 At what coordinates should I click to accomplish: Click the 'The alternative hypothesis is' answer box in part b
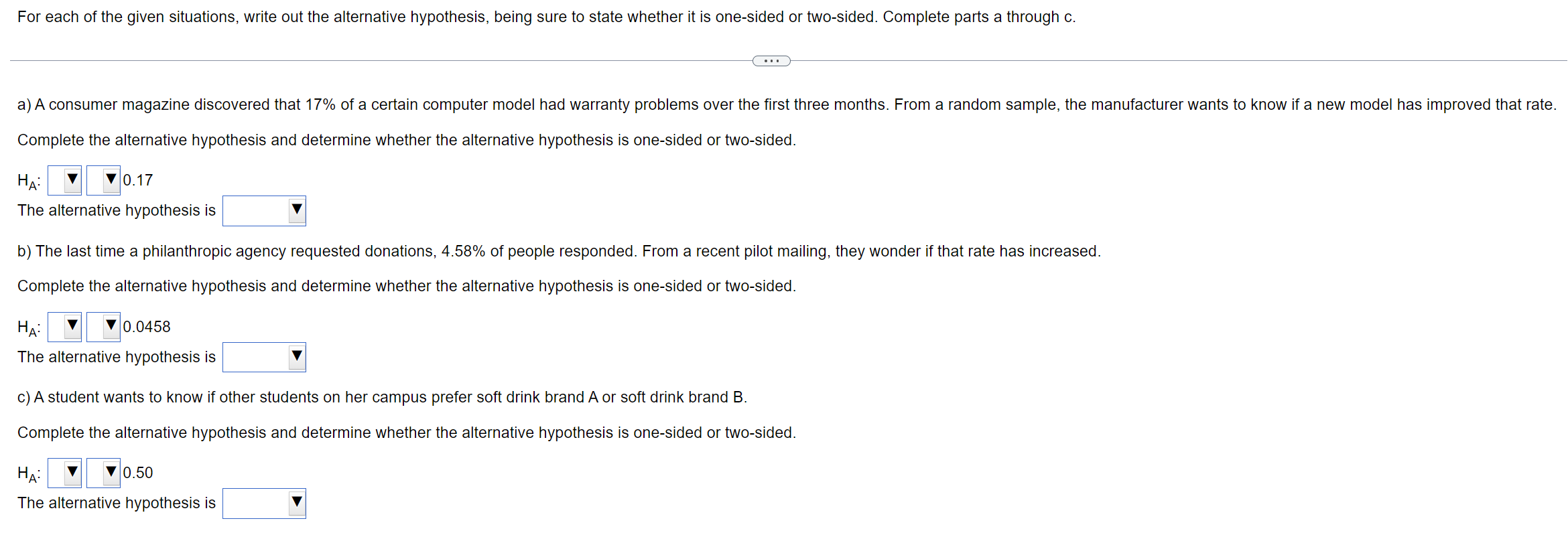[264, 357]
